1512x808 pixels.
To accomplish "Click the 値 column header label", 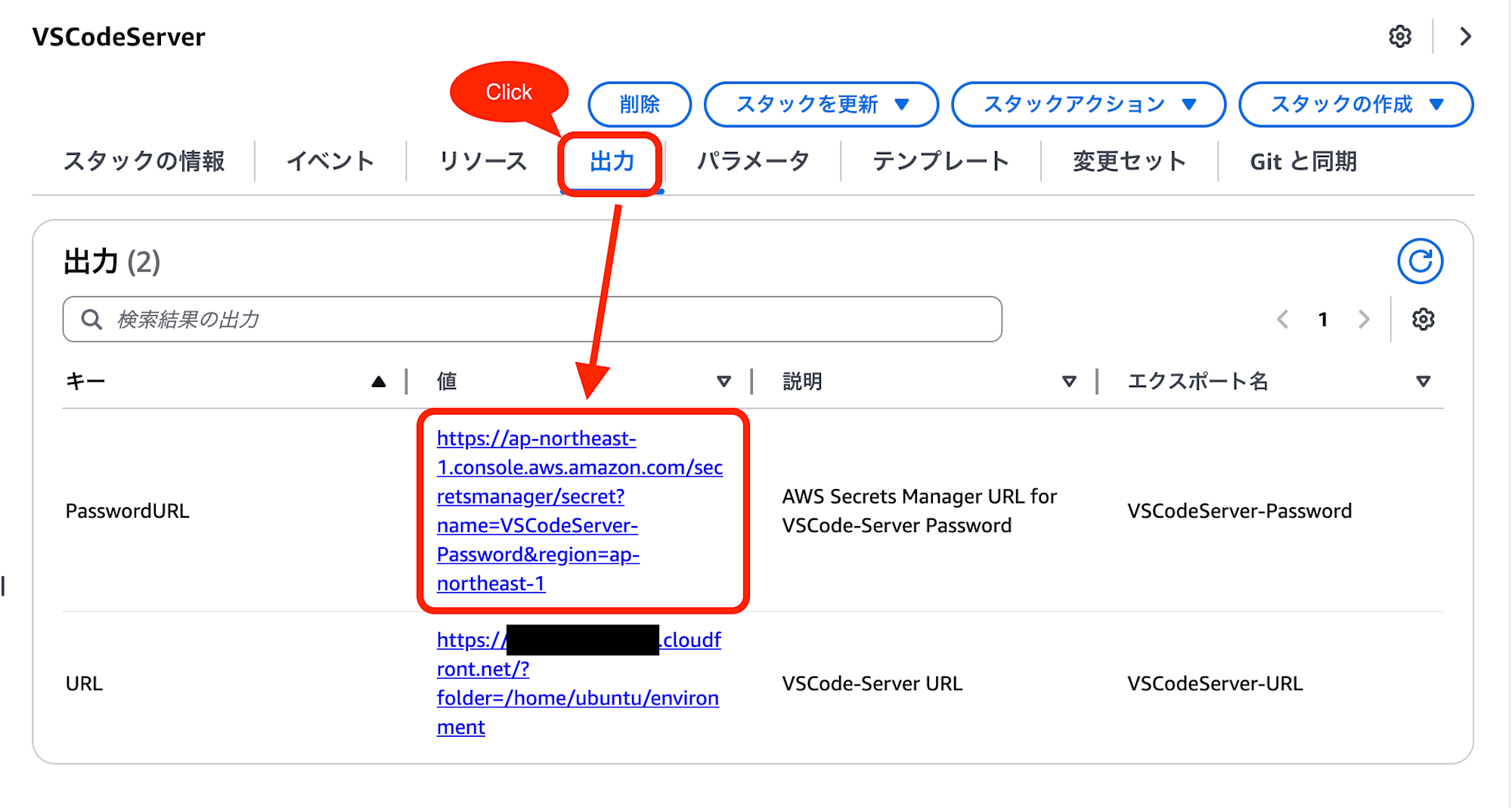I will [x=447, y=381].
